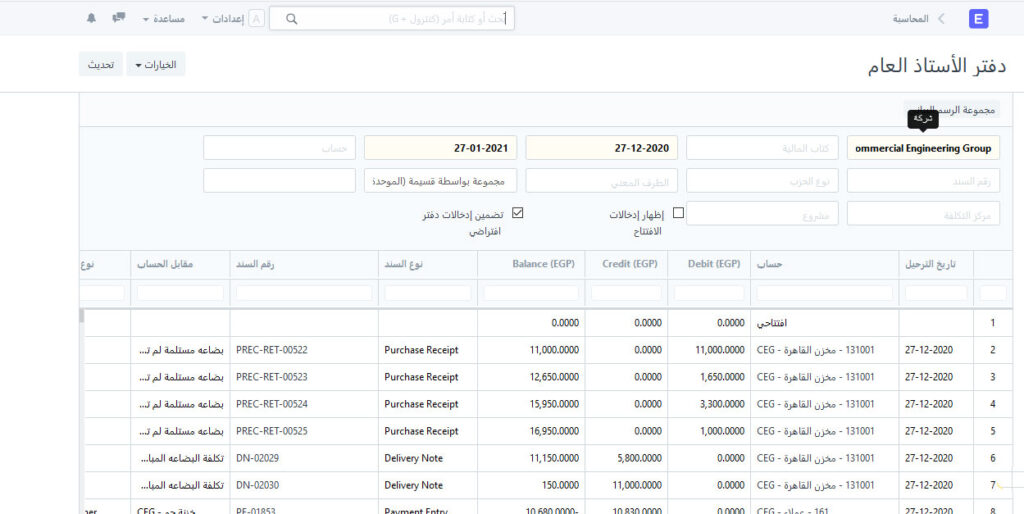Open the notifications bell

point(91,18)
